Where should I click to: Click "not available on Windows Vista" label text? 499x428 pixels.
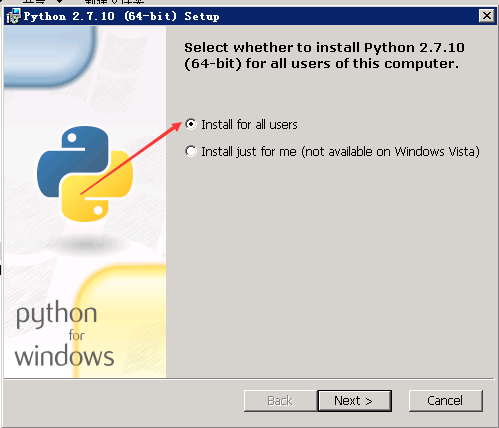(391, 152)
